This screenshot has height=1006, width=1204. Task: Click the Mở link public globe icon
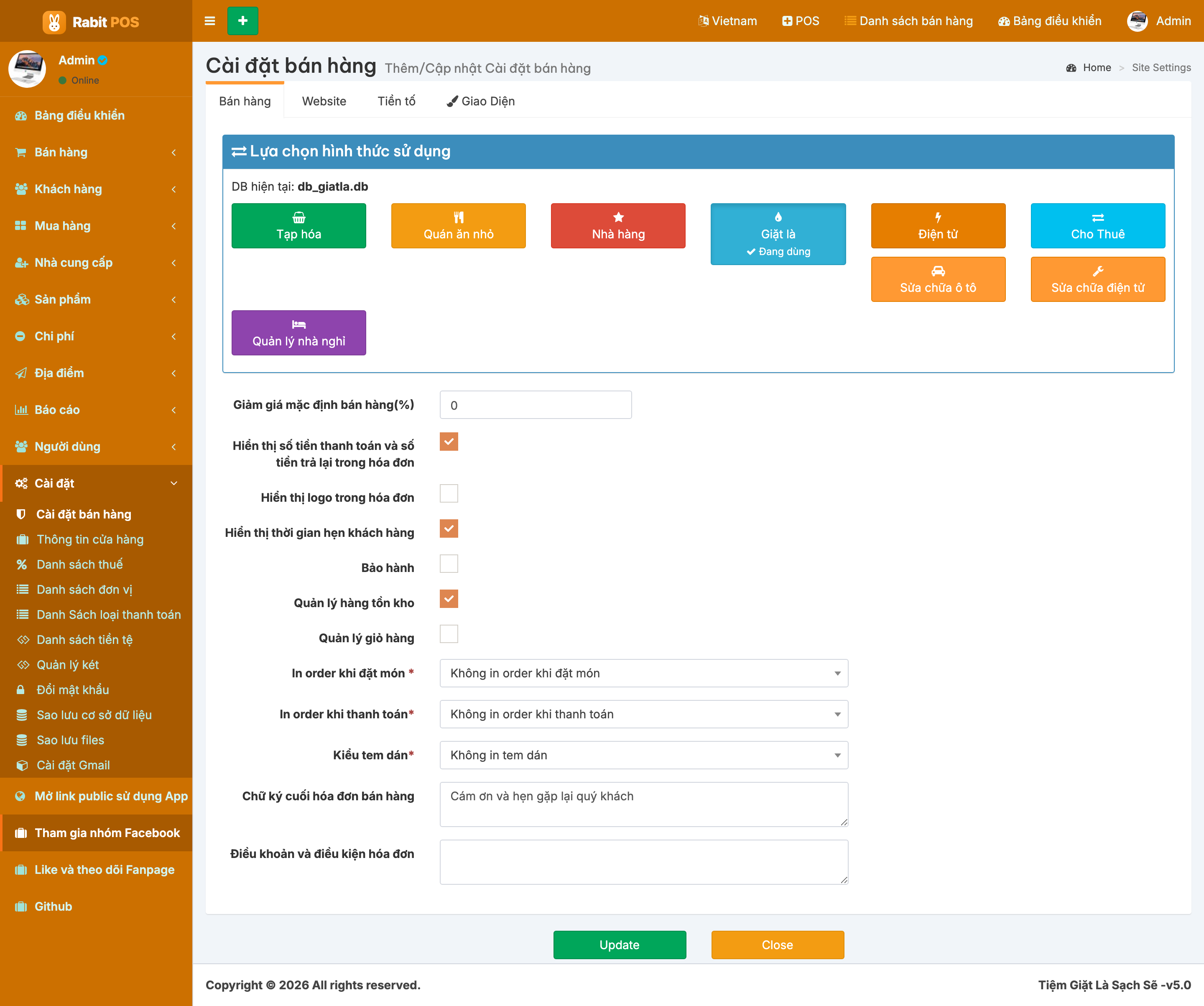(x=20, y=796)
